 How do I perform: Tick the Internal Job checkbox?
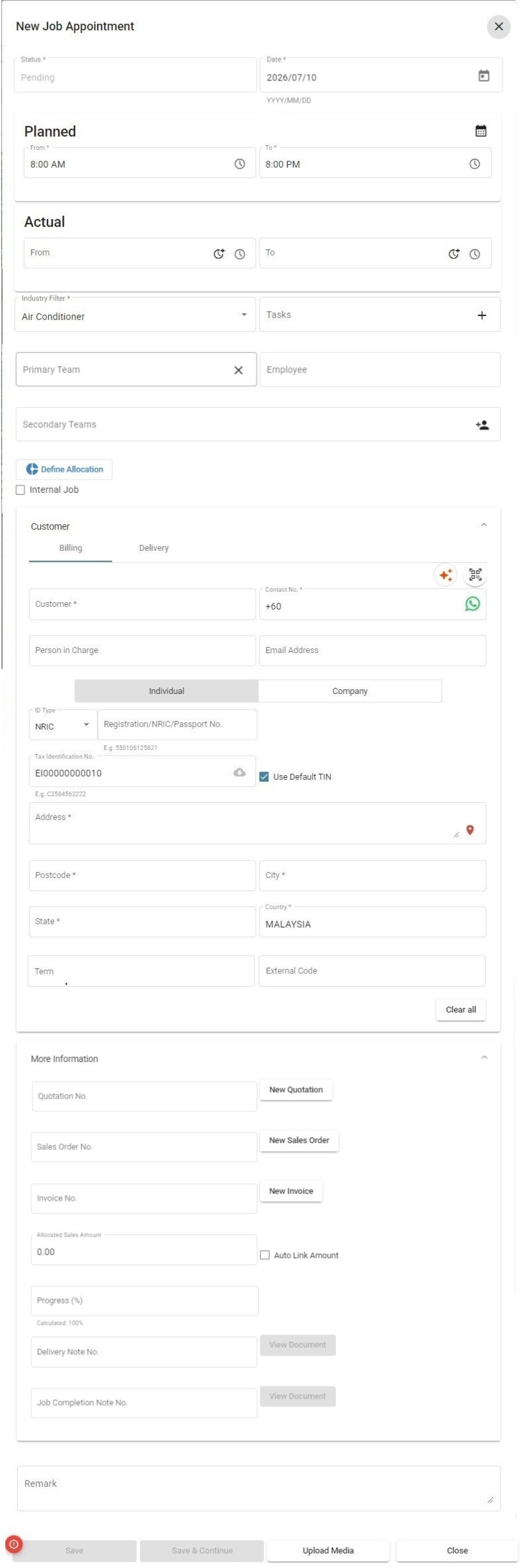21,490
